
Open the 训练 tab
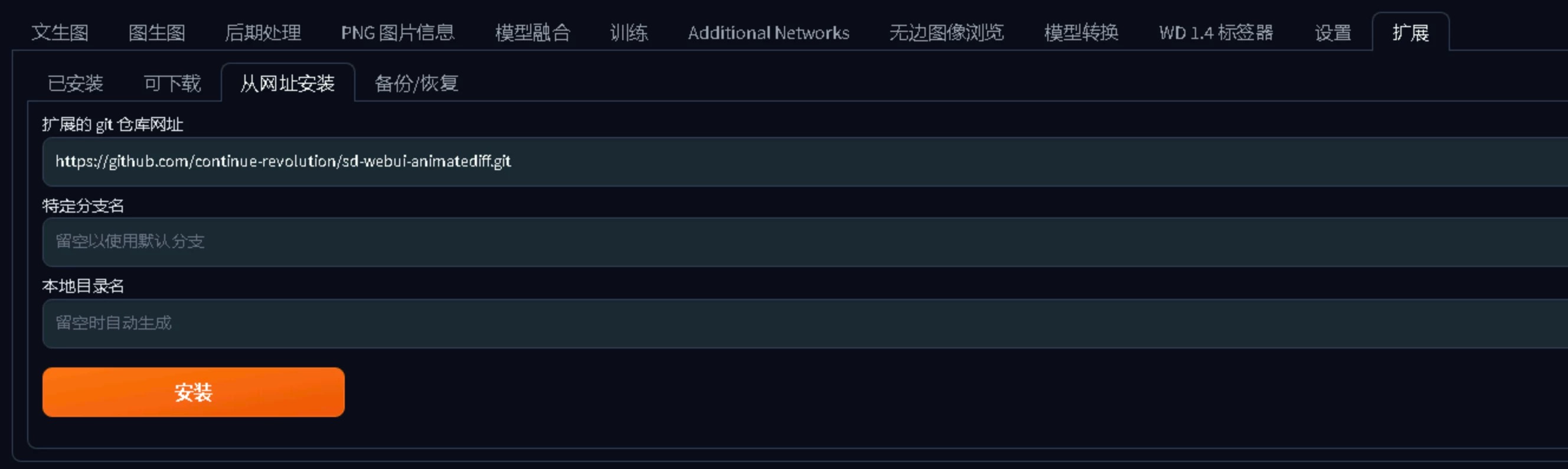pos(629,32)
